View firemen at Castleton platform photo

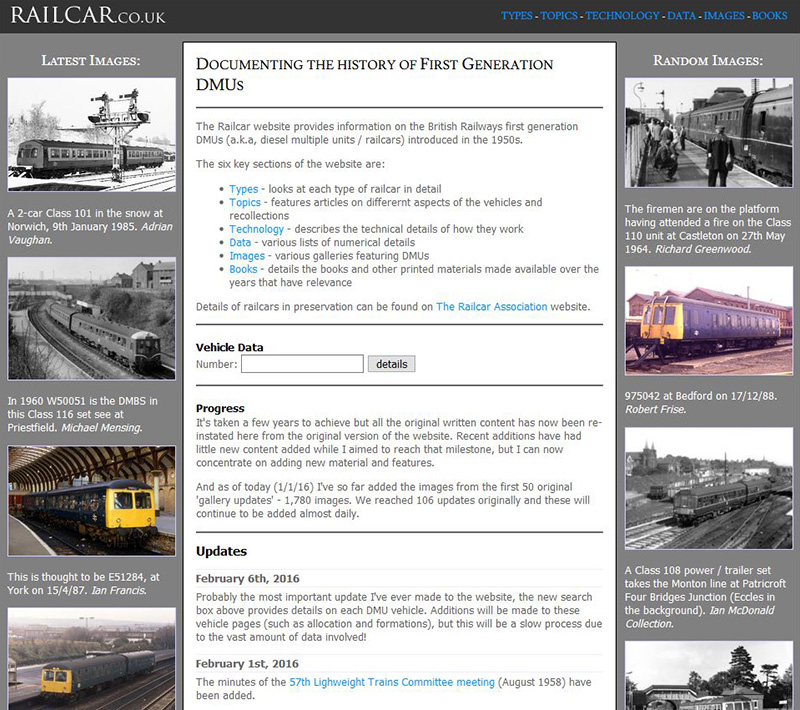[709, 133]
